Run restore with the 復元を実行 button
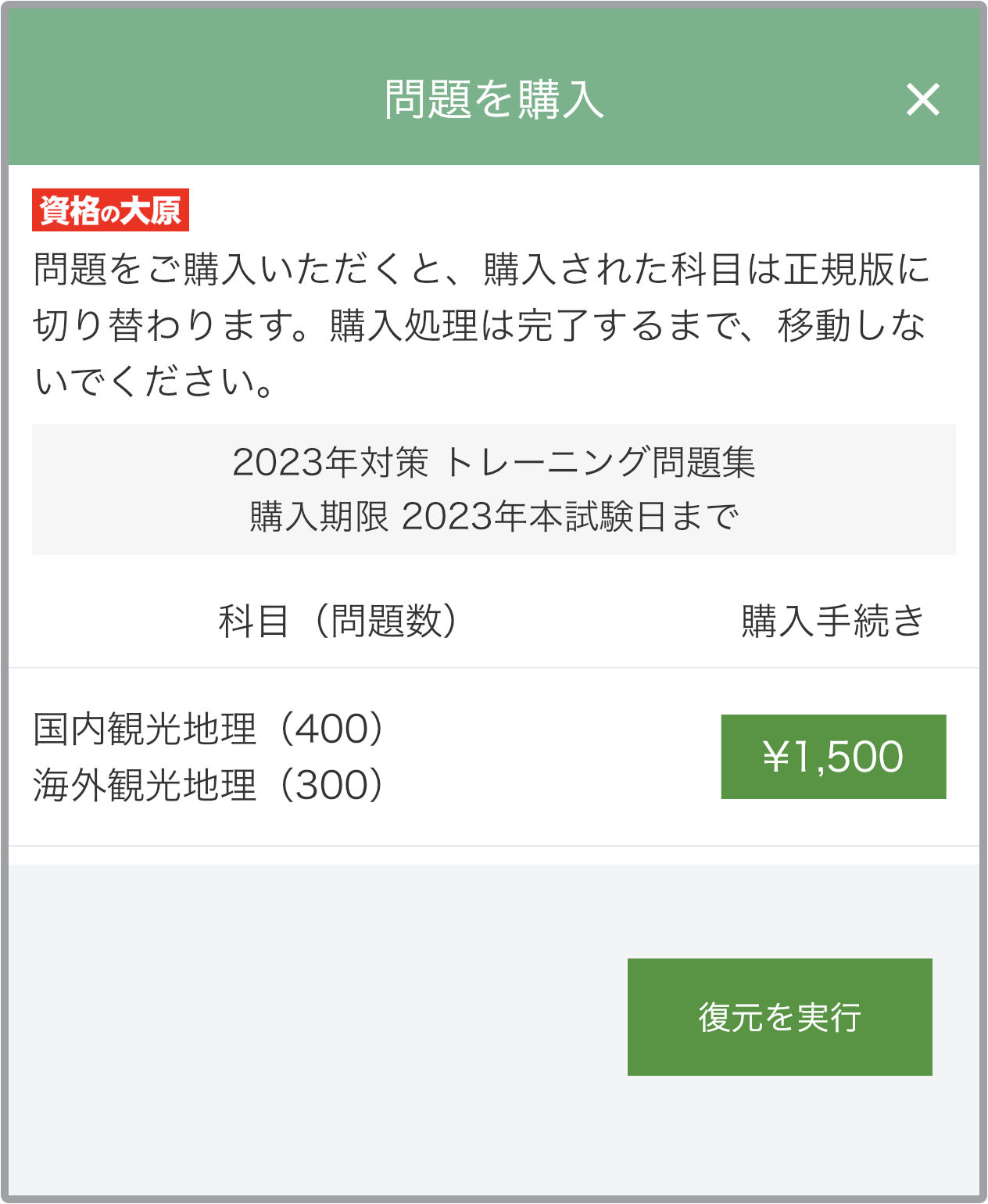Viewport: 988px width, 1204px height. (779, 1017)
